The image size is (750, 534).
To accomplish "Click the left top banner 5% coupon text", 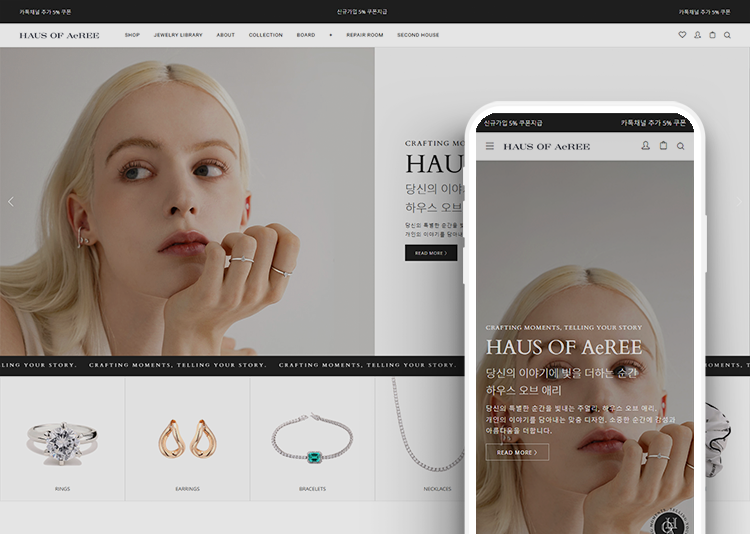I will (x=45, y=12).
